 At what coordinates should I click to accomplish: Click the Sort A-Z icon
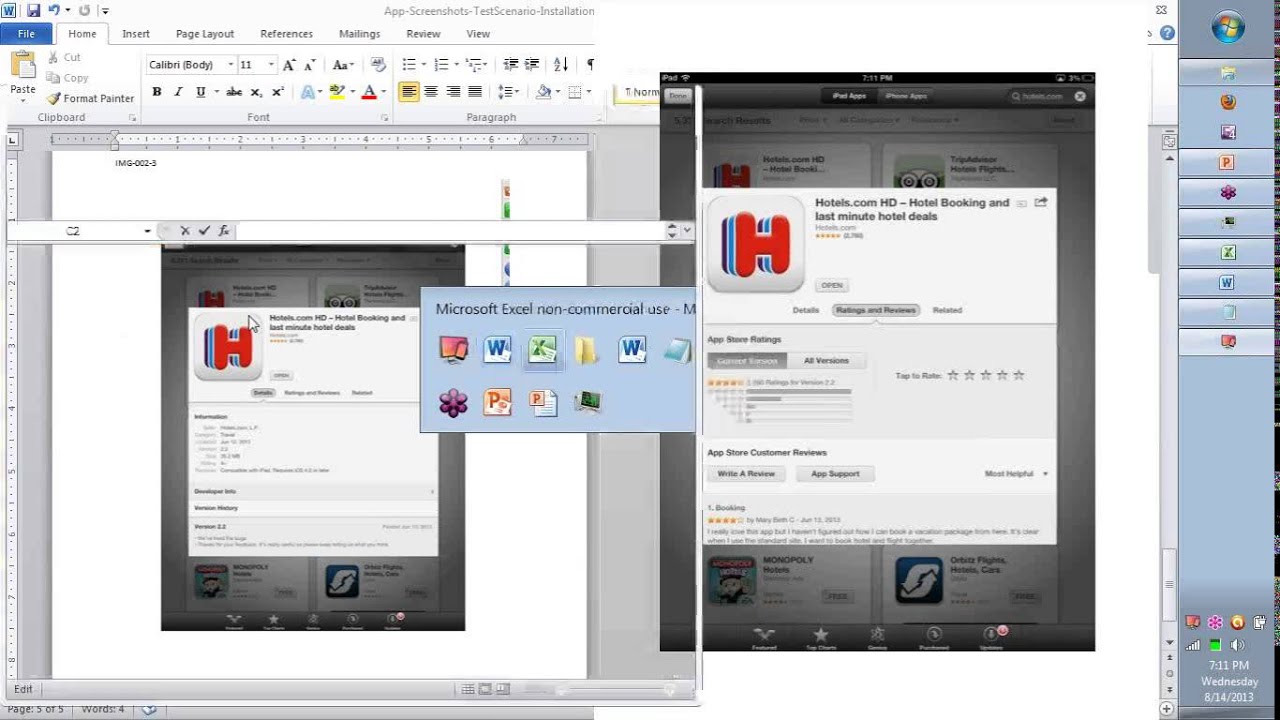pyautogui.click(x=561, y=65)
